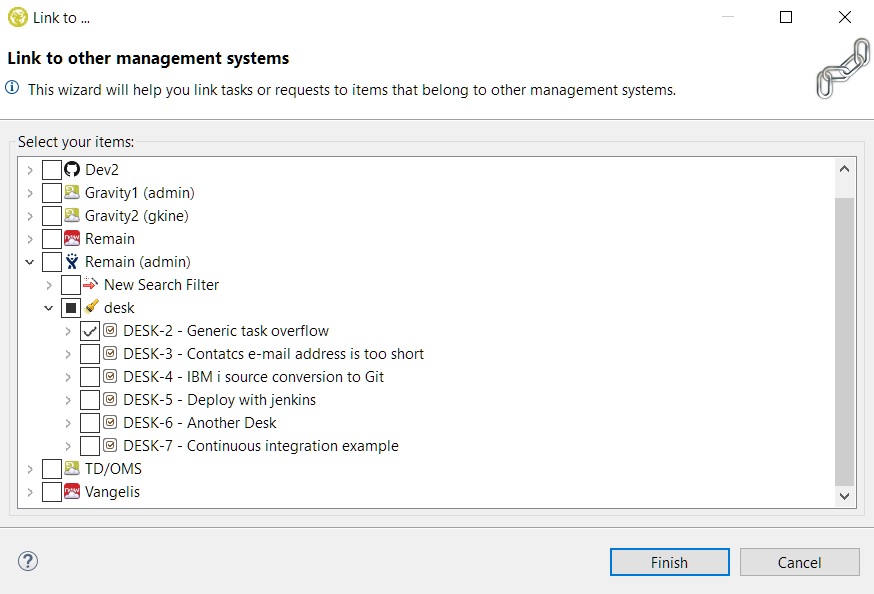Click the Gravity1 (admin) system icon

[72, 193]
